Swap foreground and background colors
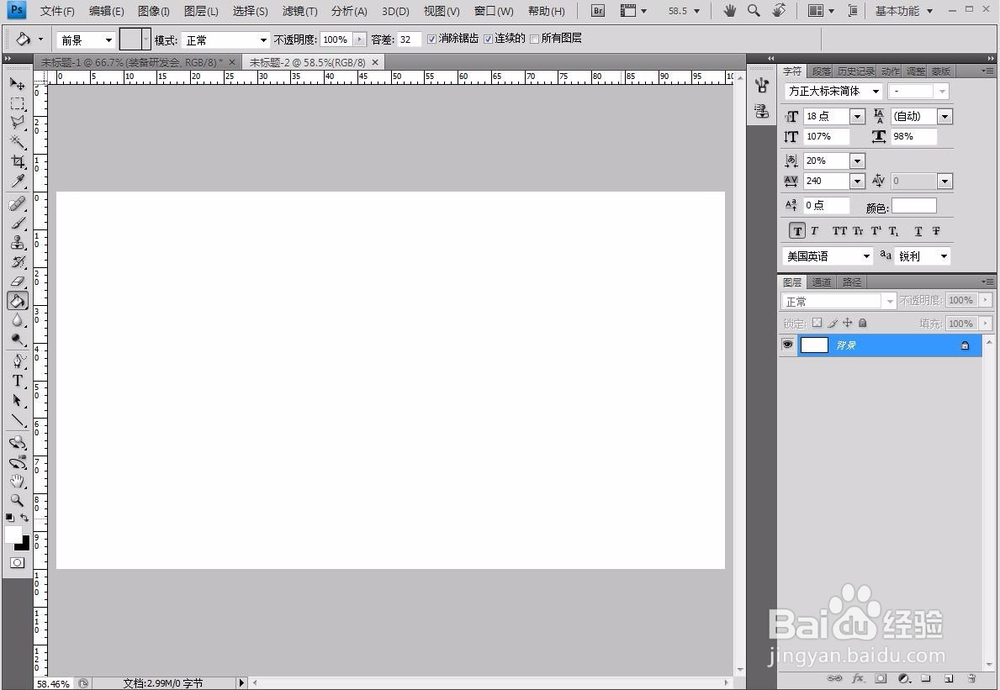Screen dimensions: 1000x690 [x=24, y=517]
